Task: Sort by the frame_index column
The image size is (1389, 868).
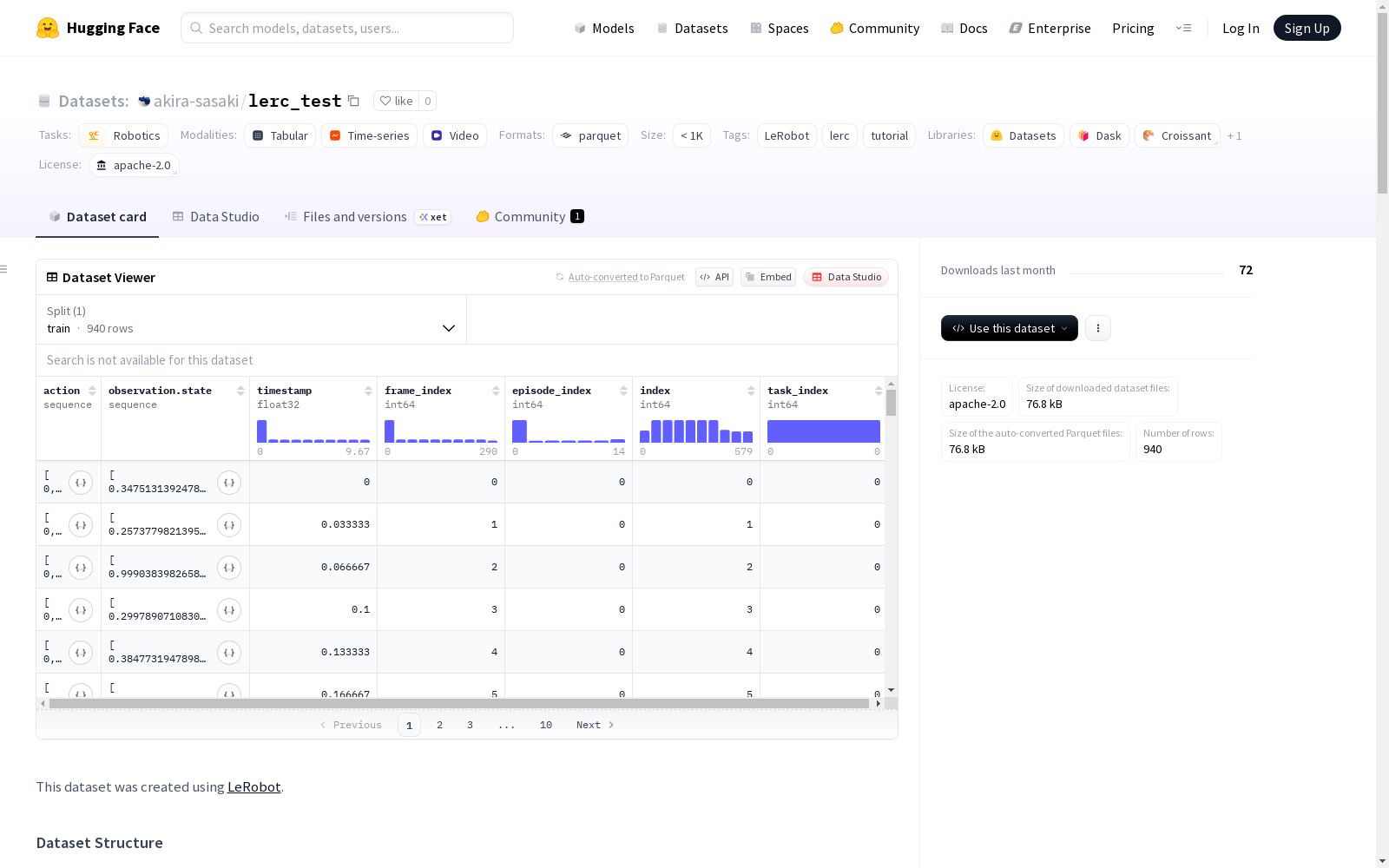Action: tap(496, 391)
